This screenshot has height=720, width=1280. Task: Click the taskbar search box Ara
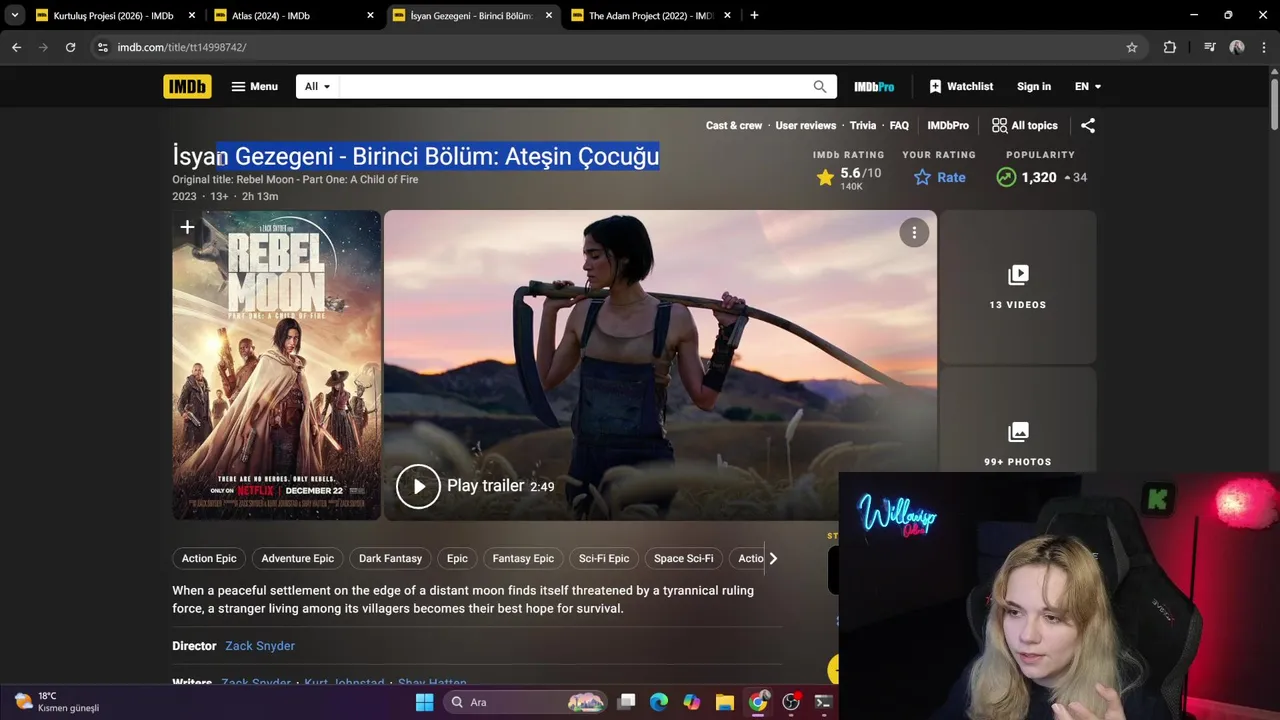click(x=526, y=702)
